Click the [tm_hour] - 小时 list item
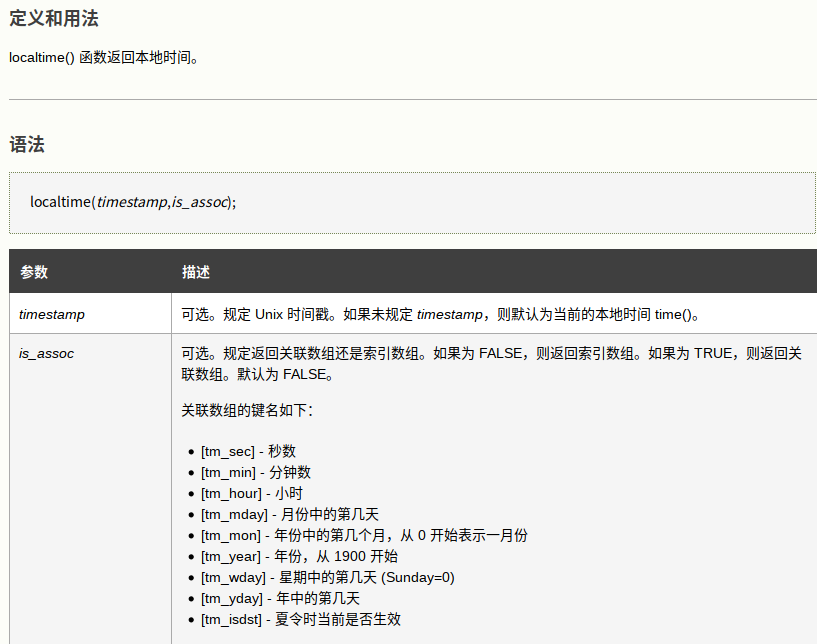The image size is (817, 644). coord(251,493)
